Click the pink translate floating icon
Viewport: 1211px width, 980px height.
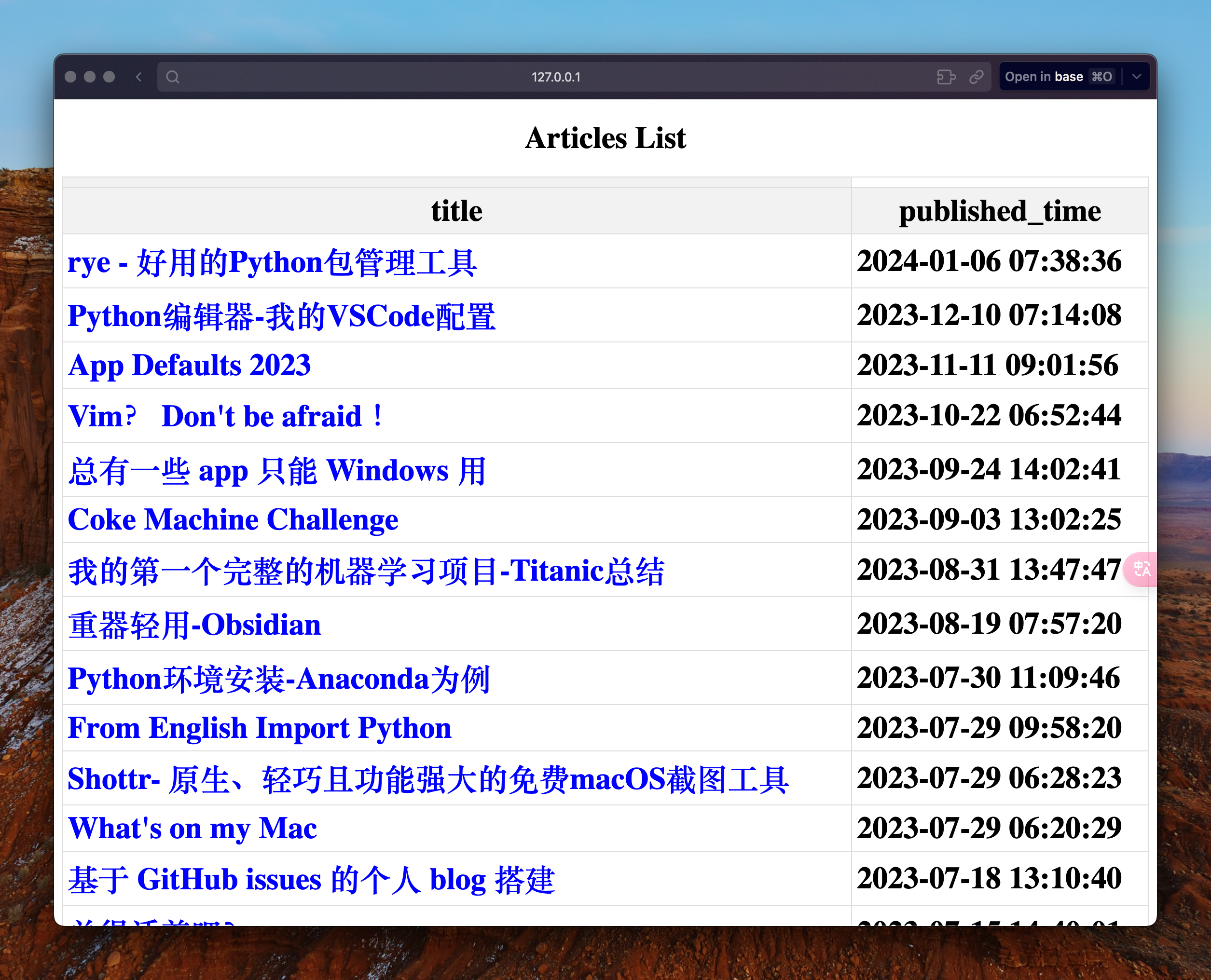click(1141, 569)
